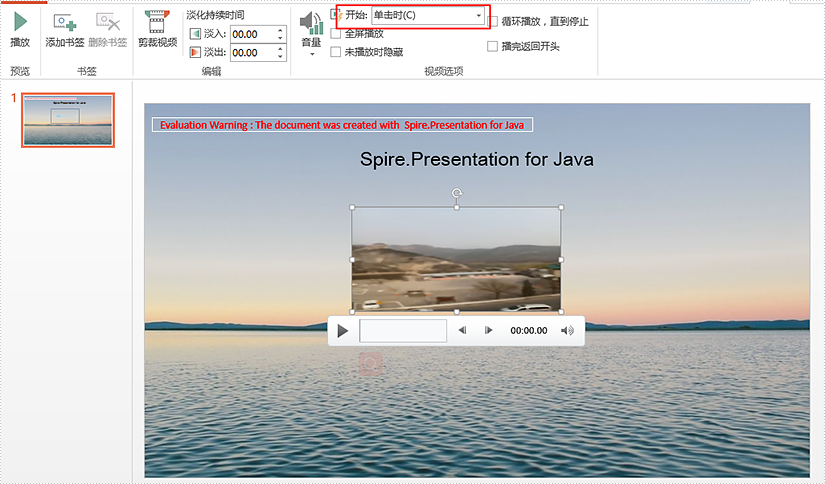
Task: Enable 循环播放，直到停止 loop checkbox
Action: click(492, 22)
